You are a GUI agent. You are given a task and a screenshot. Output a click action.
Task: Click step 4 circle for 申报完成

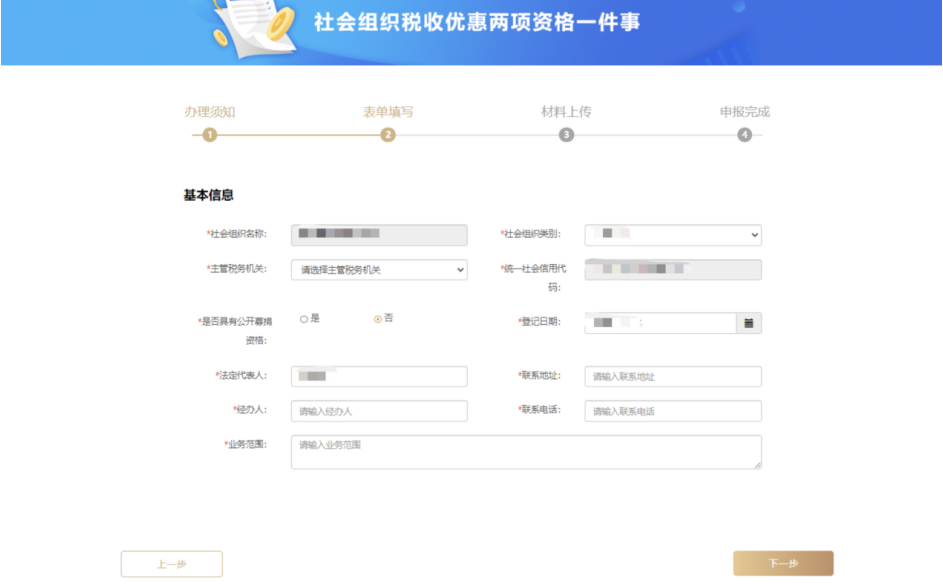click(744, 135)
